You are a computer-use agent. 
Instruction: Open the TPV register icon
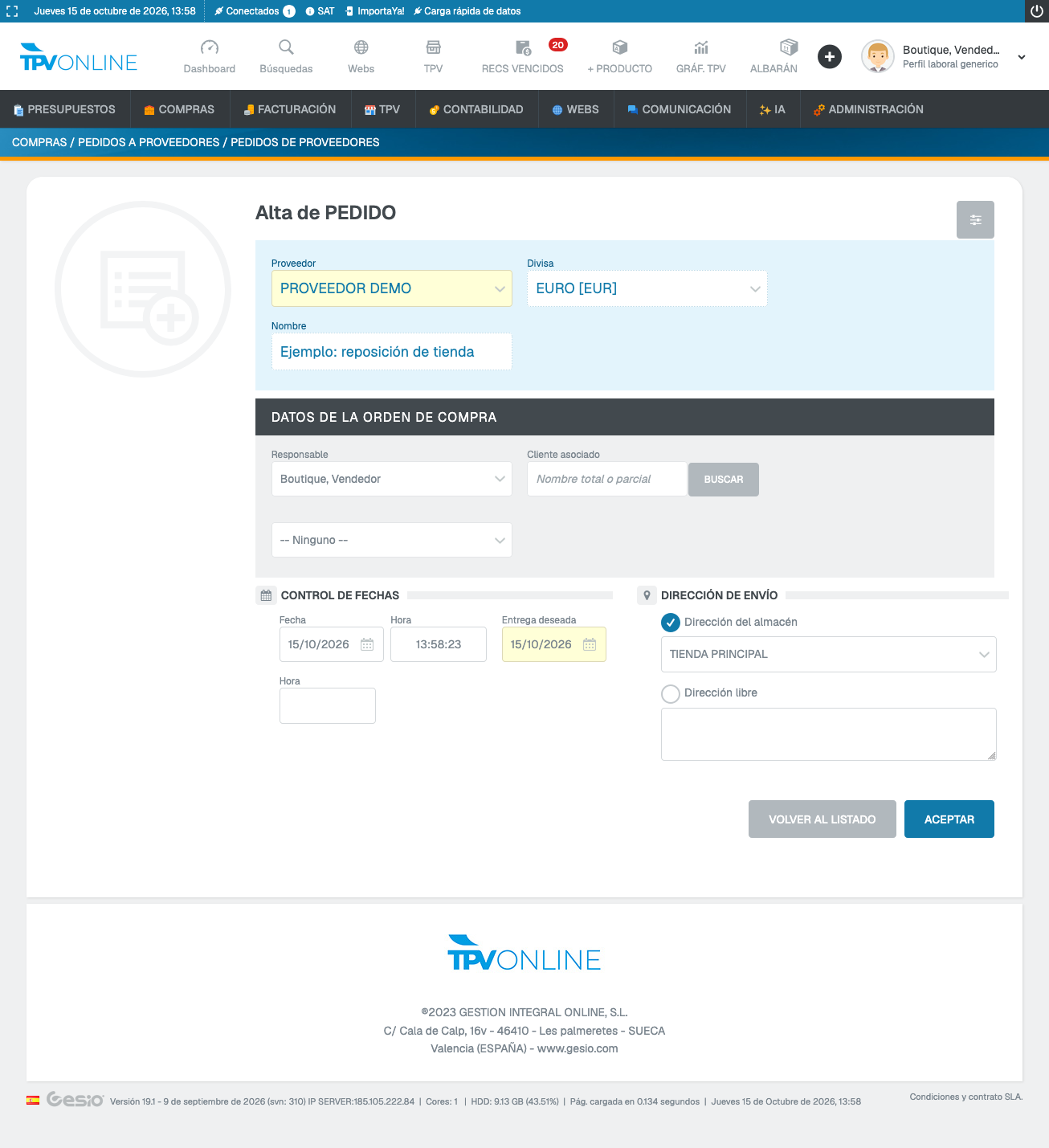point(433,47)
